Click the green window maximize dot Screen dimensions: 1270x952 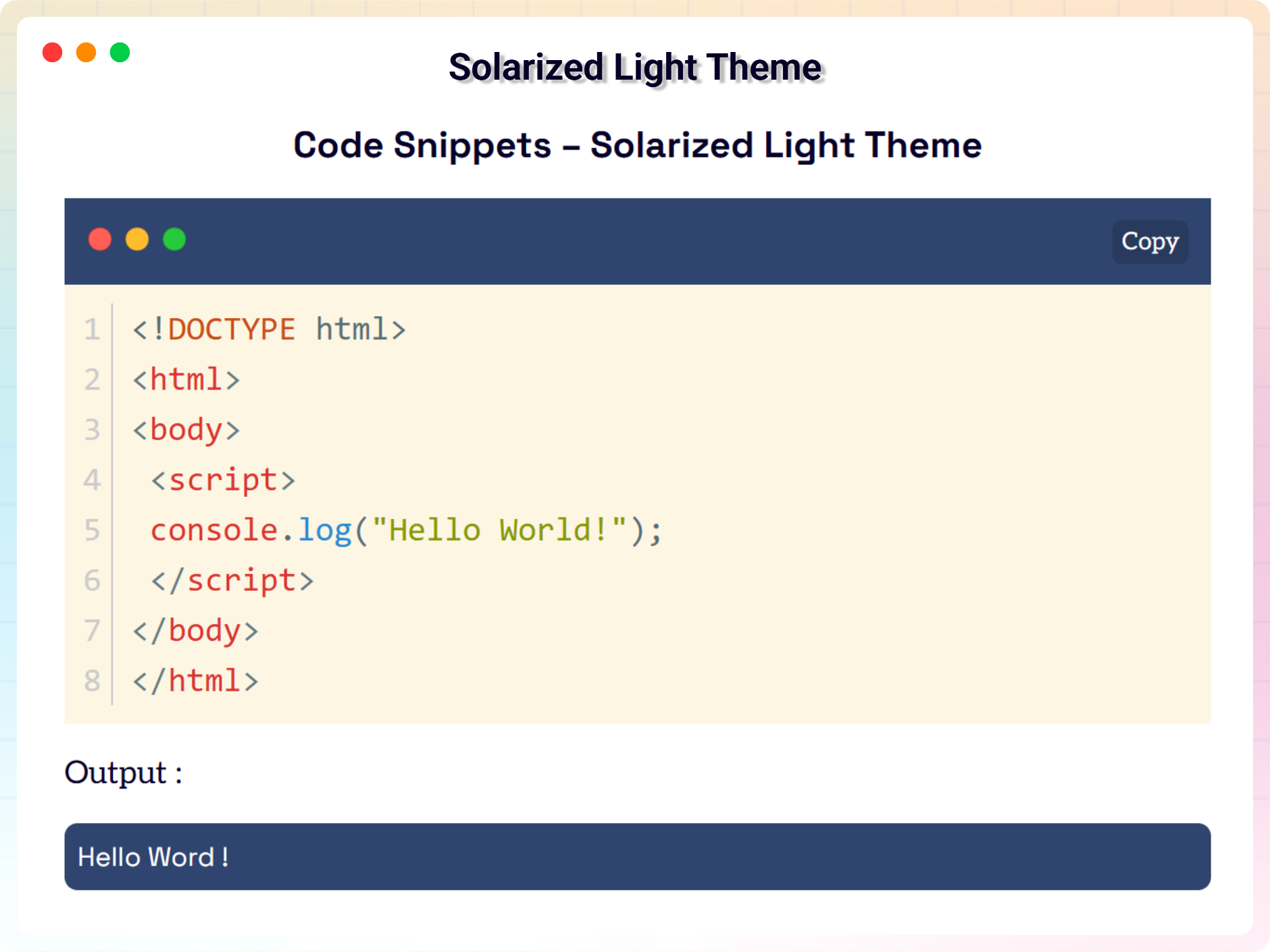coord(120,53)
